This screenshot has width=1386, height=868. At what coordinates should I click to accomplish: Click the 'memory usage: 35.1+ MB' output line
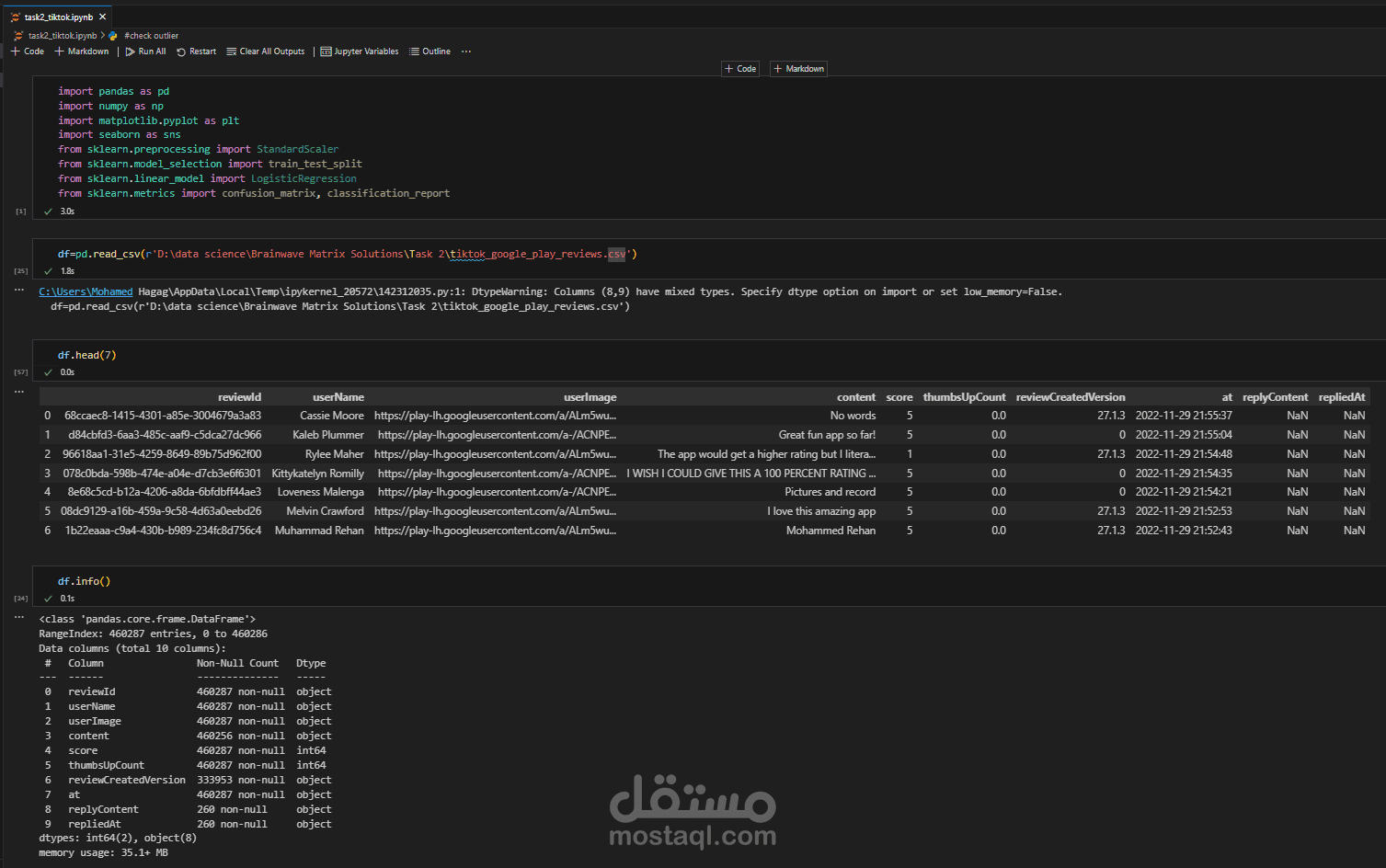point(103,853)
